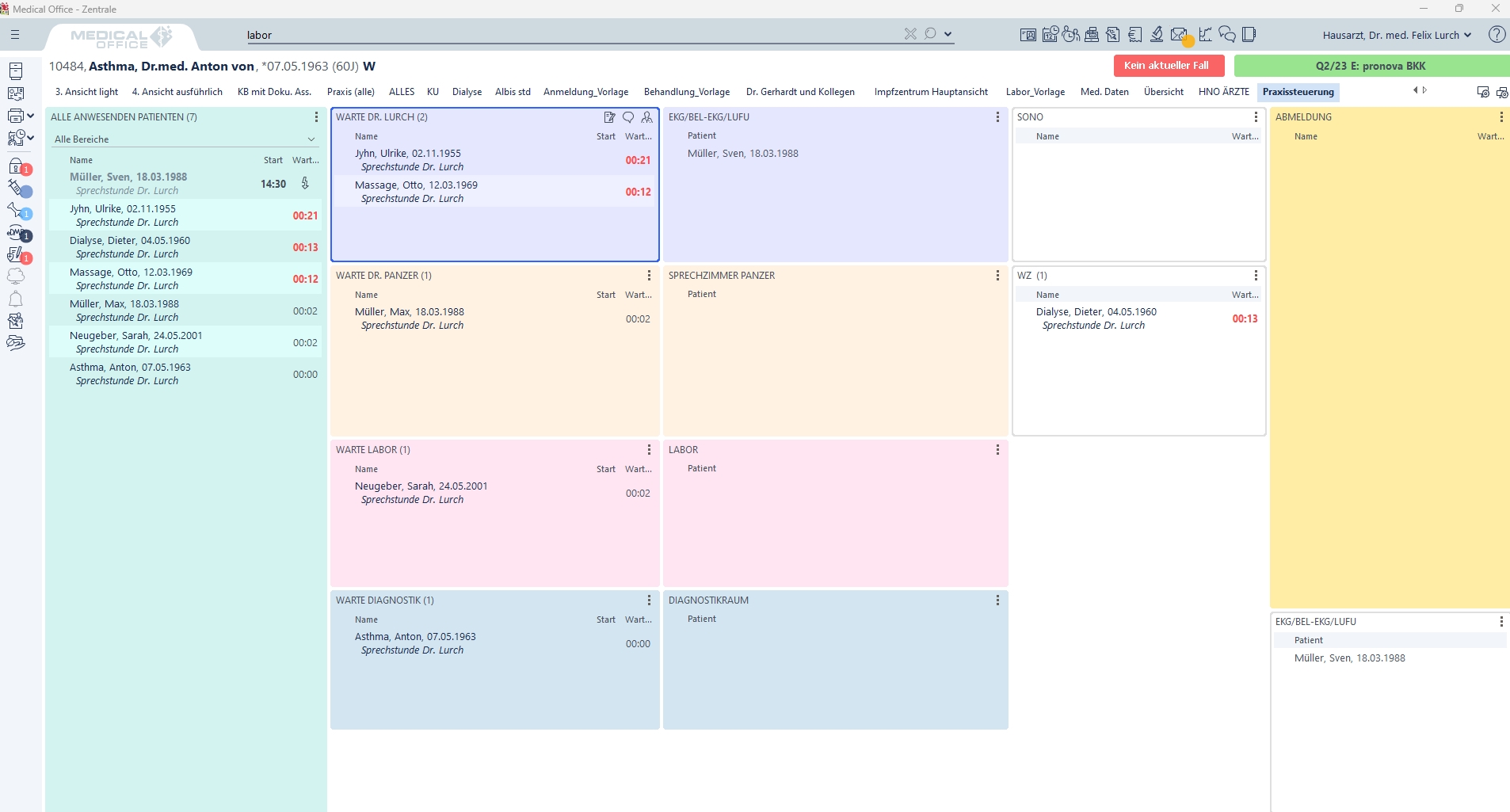
Task: Open the euro receipt billing icon
Action: click(1135, 34)
